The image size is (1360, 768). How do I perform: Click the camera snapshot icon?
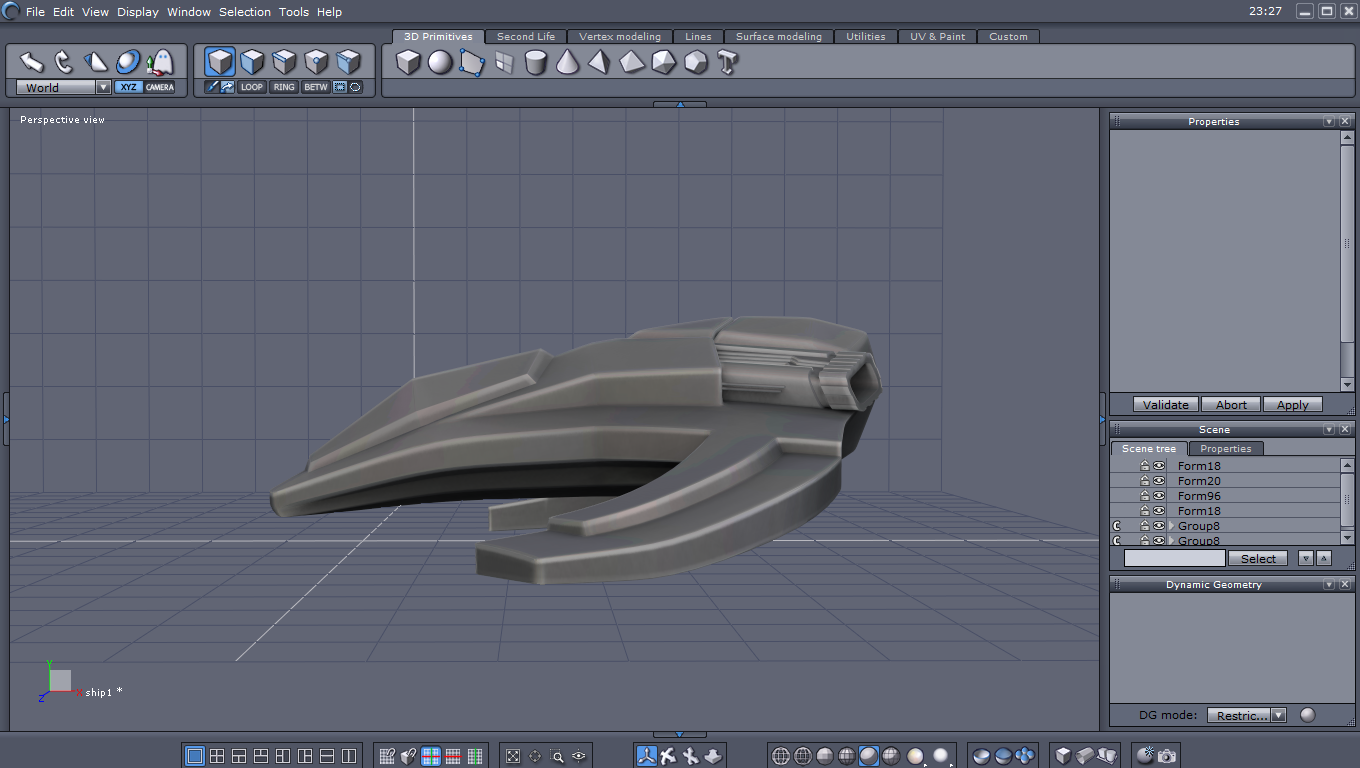1167,756
